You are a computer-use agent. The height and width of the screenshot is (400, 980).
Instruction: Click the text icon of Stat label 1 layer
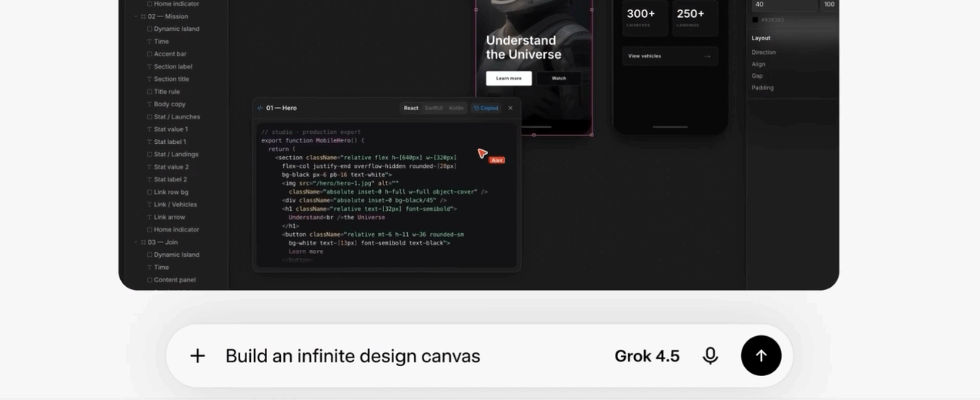coord(149,141)
